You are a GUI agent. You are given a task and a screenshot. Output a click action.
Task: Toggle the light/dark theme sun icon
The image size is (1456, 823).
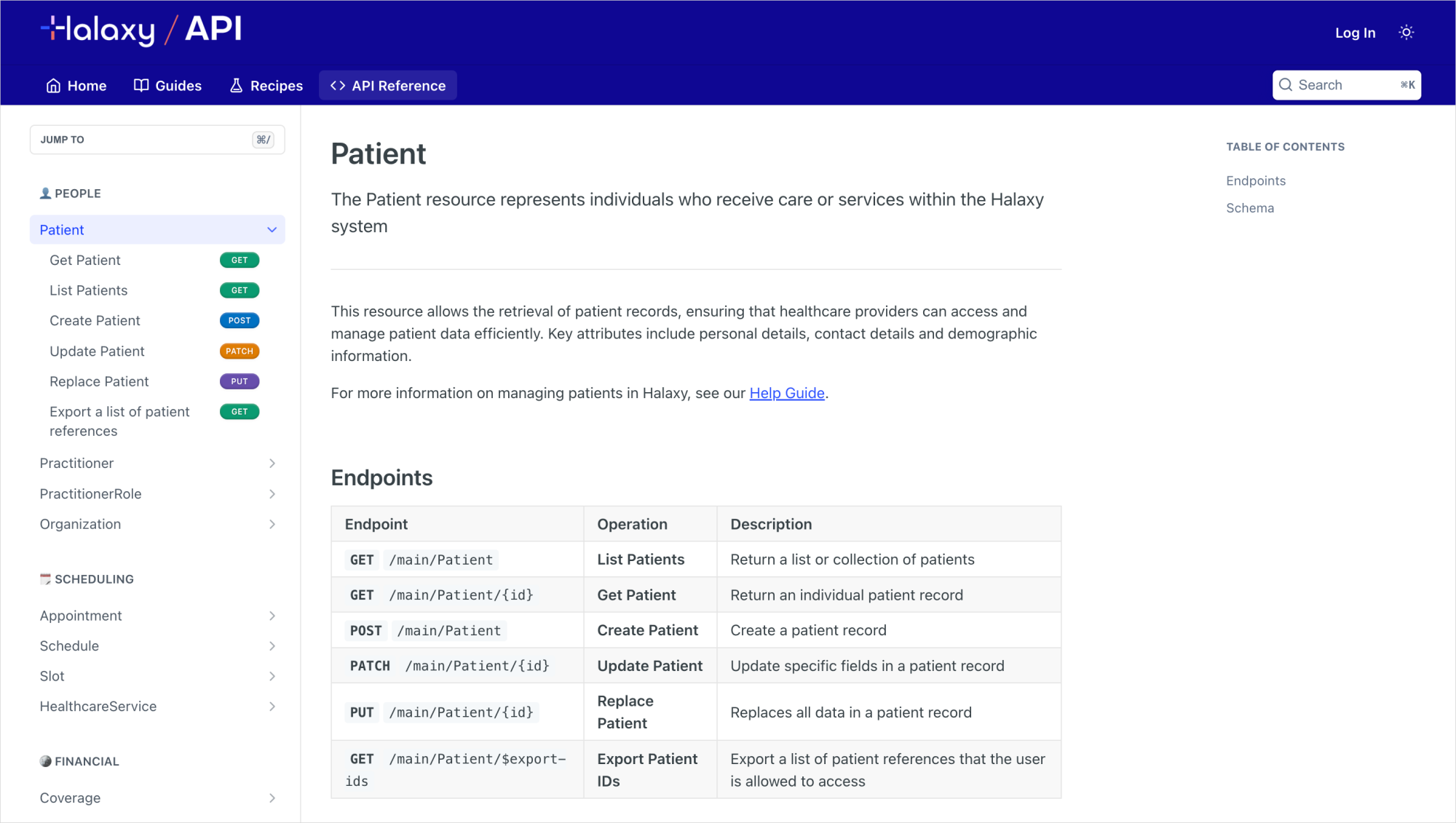click(x=1406, y=33)
